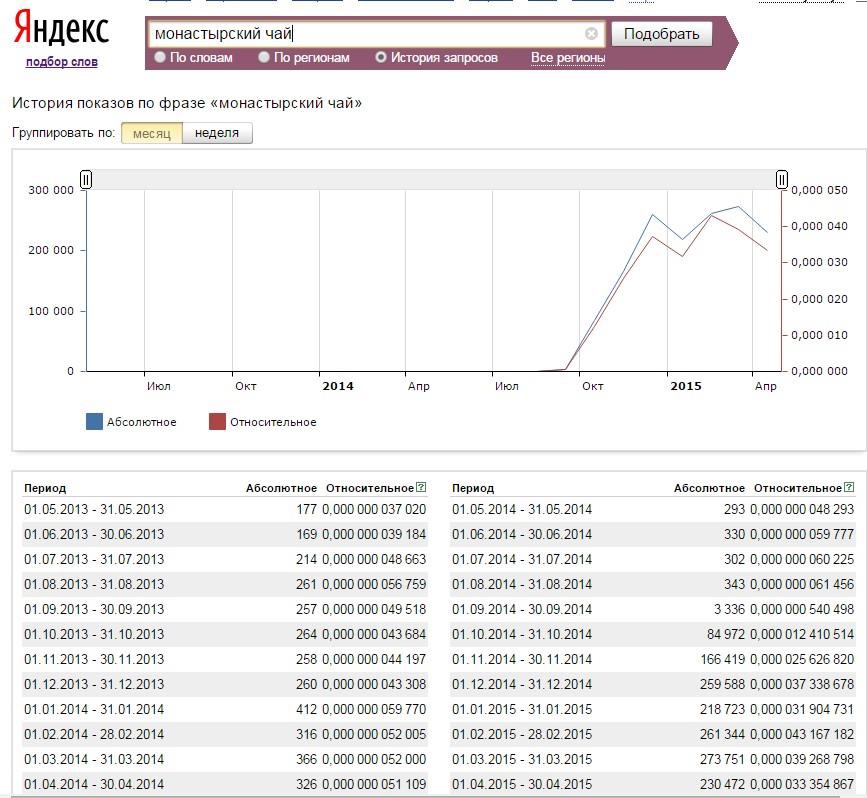Click the relative value 0,000 000 037 020

pyautogui.click(x=374, y=509)
